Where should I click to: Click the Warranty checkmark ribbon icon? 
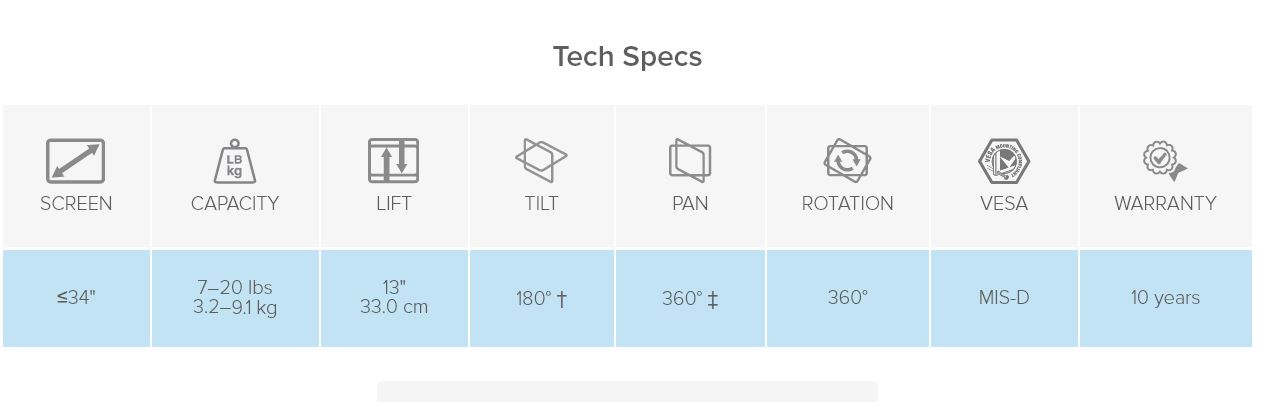coord(1164,160)
